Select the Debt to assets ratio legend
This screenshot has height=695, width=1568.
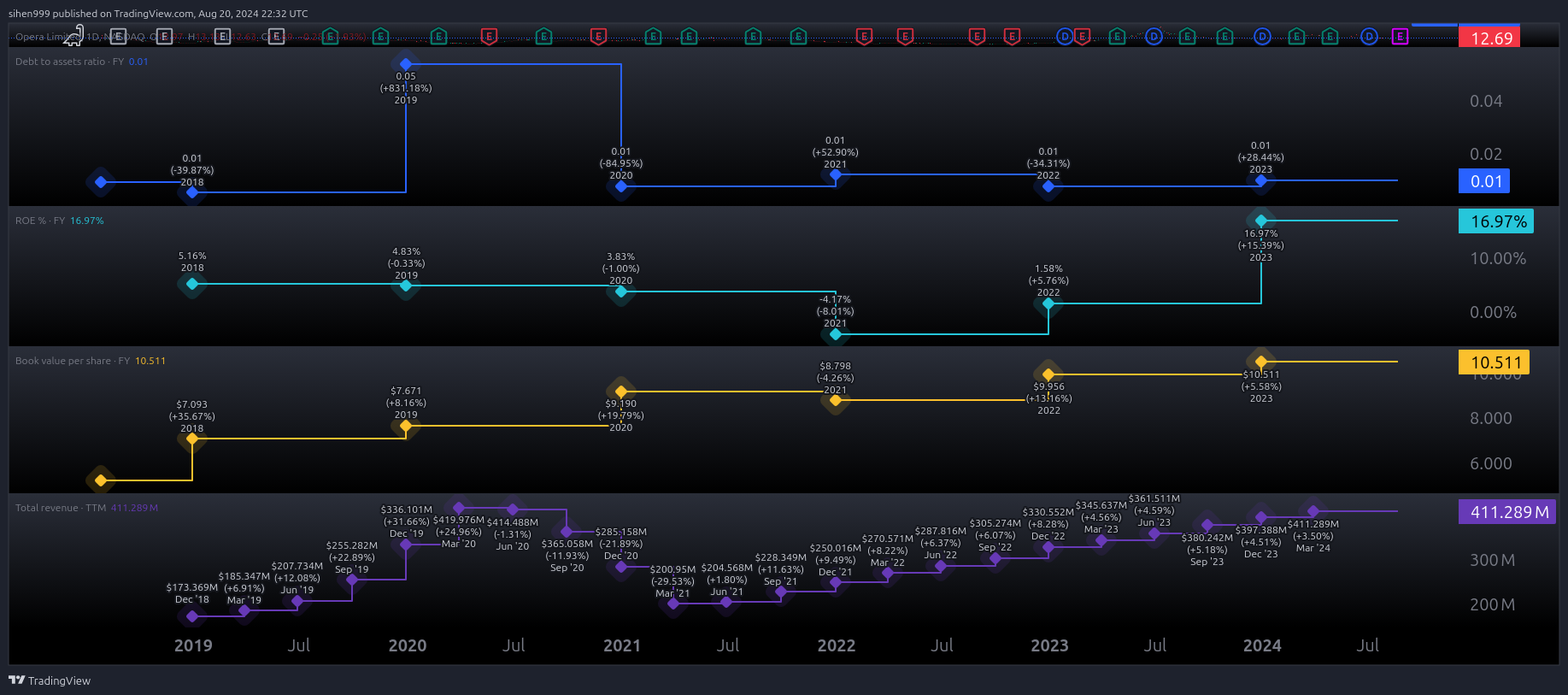pyautogui.click(x=82, y=62)
